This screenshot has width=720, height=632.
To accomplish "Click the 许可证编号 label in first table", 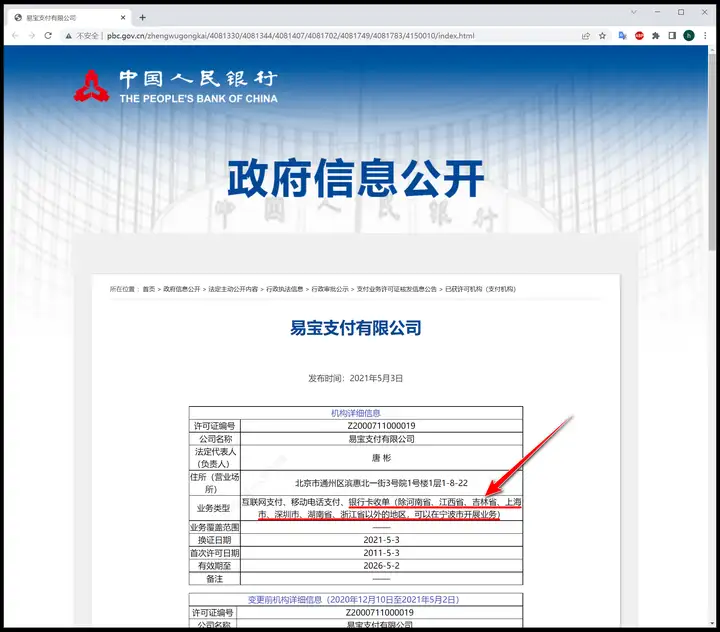I will (214, 426).
